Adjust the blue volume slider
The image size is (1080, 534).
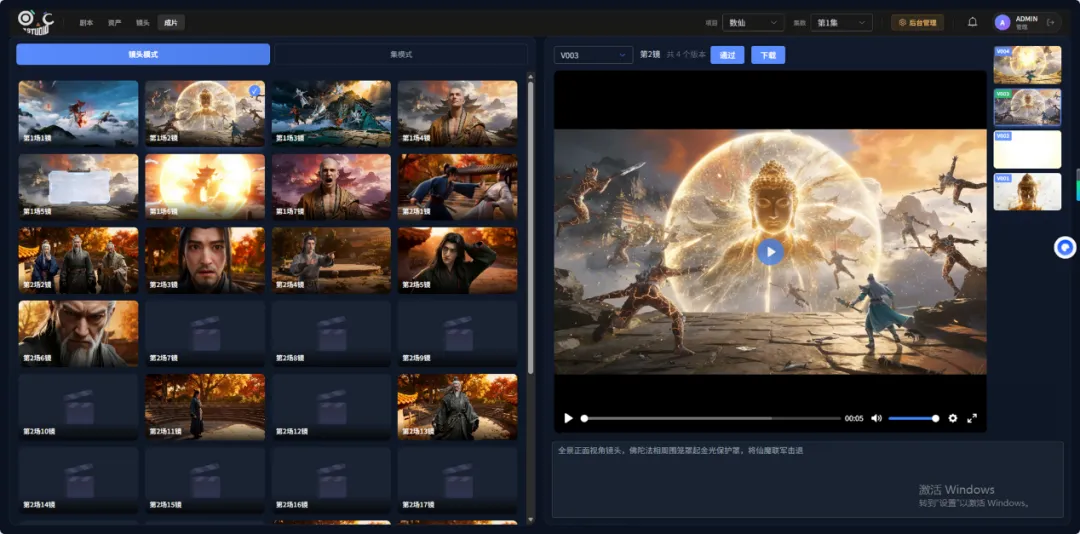913,418
